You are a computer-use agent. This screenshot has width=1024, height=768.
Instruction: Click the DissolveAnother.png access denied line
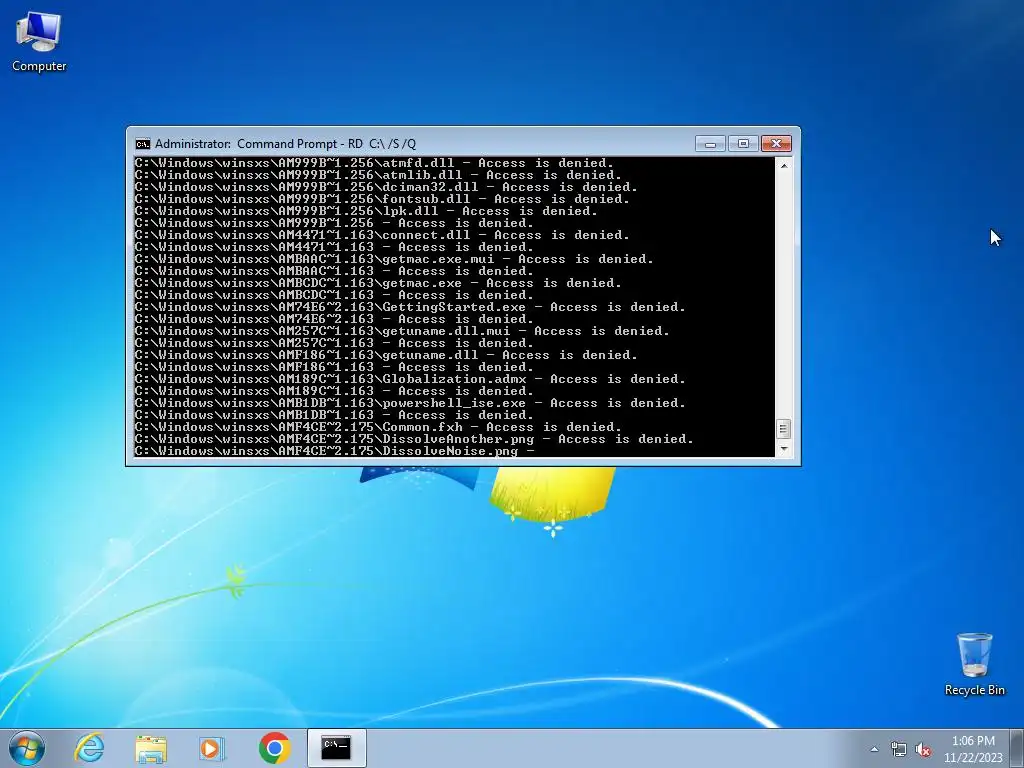[x=414, y=439]
